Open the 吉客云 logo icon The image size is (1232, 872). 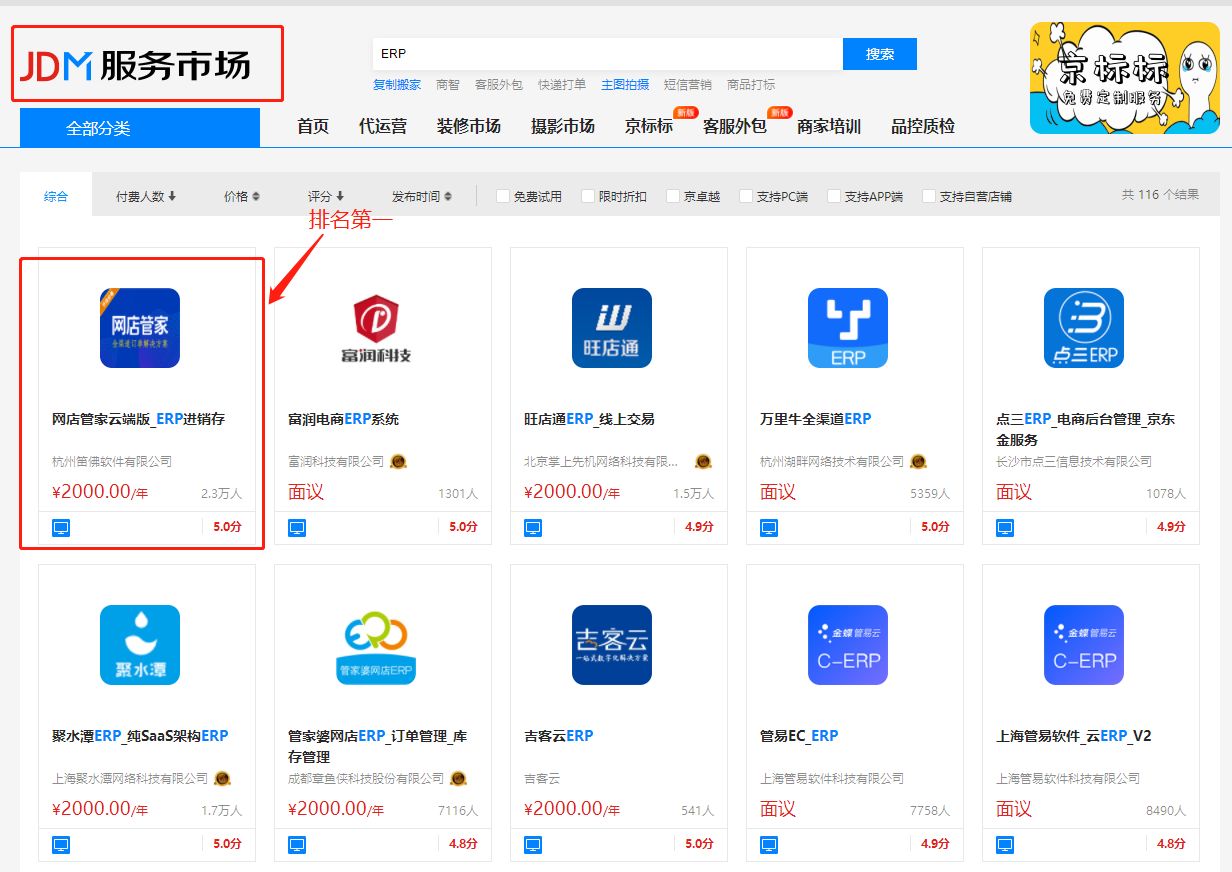612,645
